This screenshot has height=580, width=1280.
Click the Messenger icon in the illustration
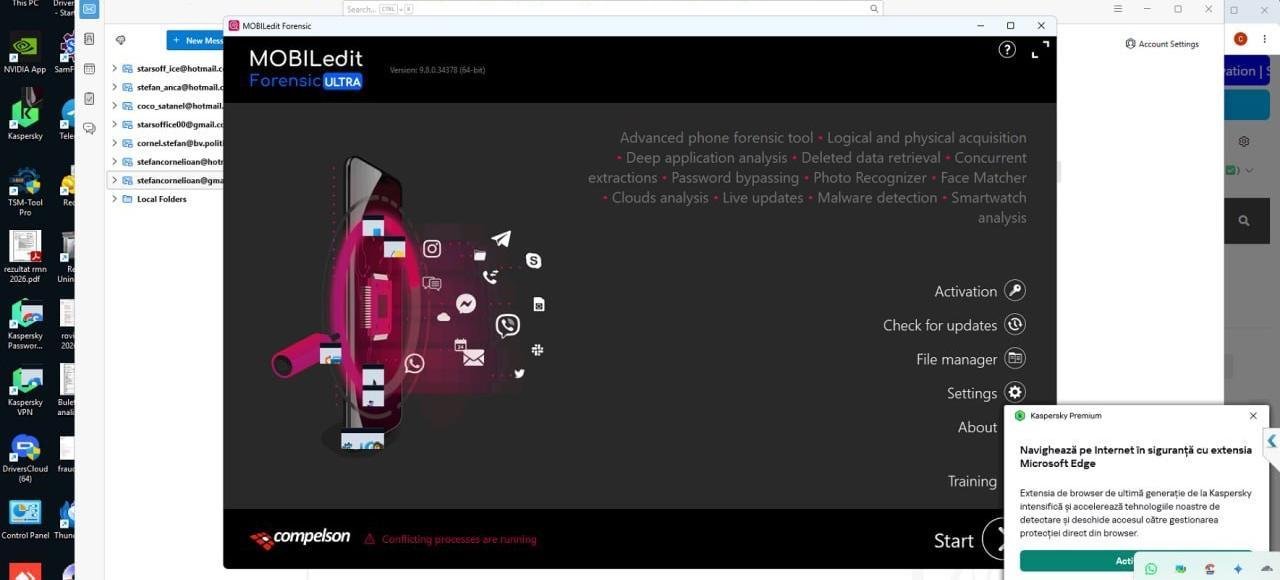tap(466, 303)
